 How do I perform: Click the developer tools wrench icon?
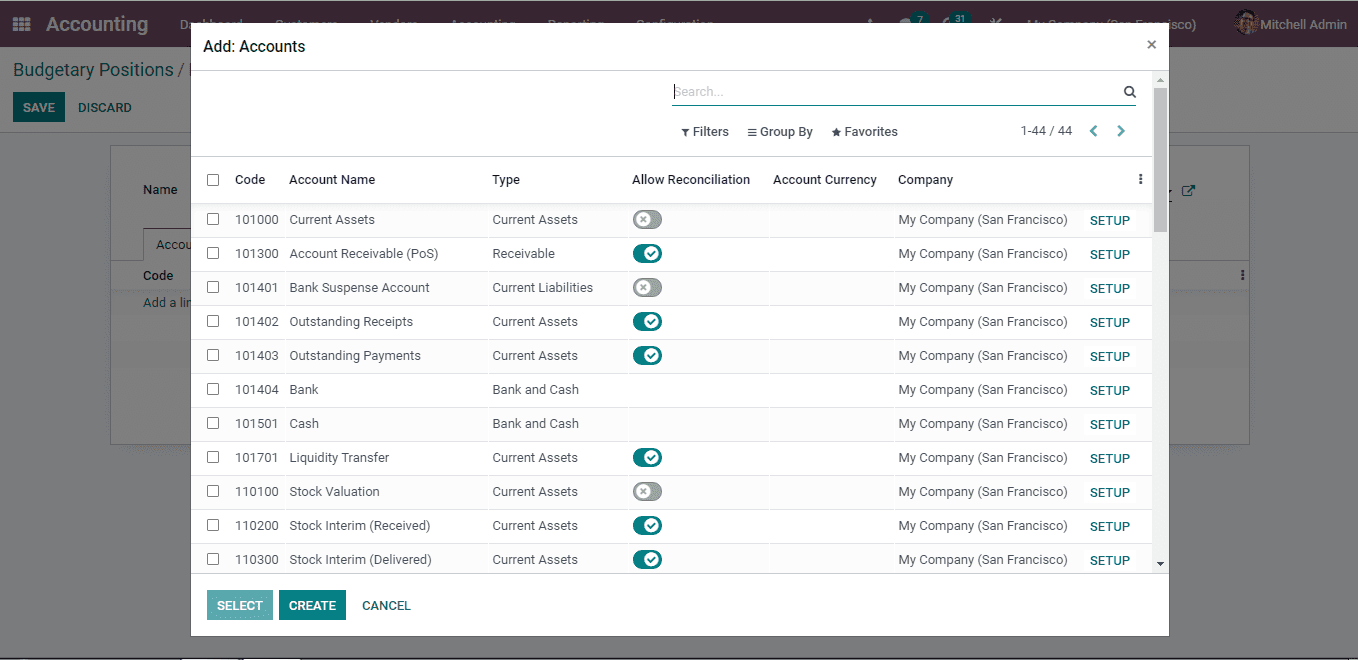[x=995, y=24]
